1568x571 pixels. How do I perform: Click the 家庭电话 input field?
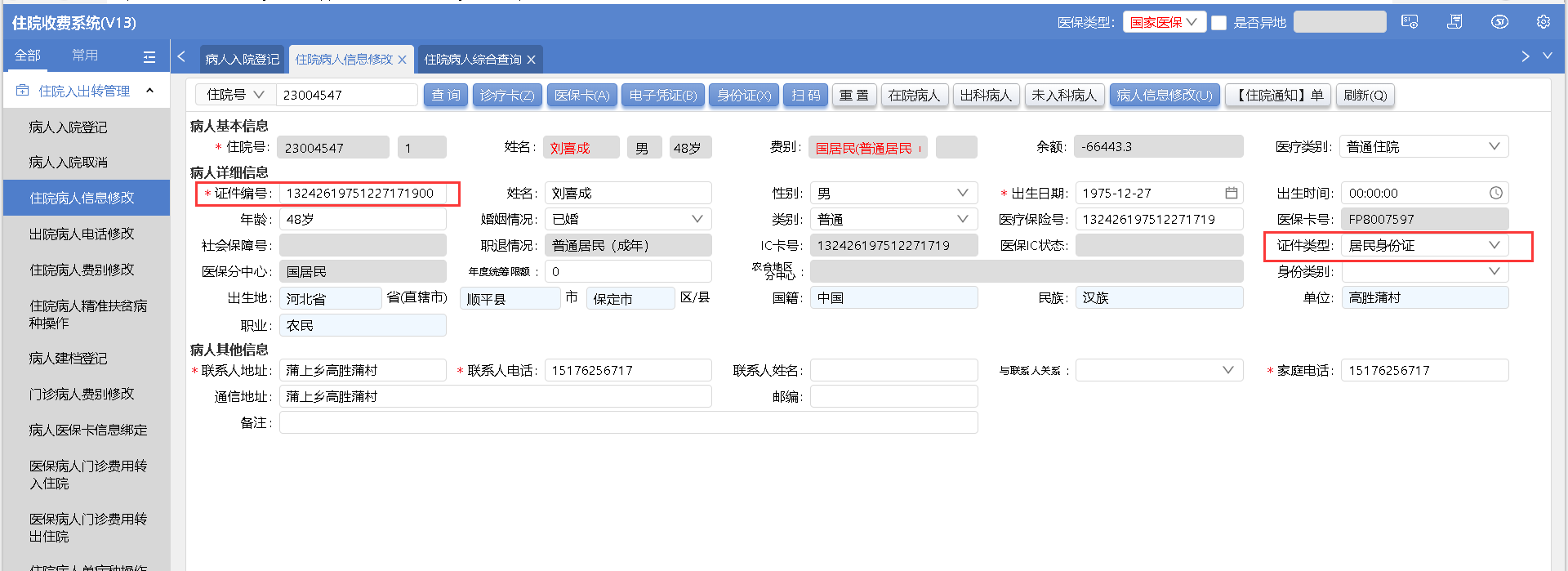click(1424, 370)
